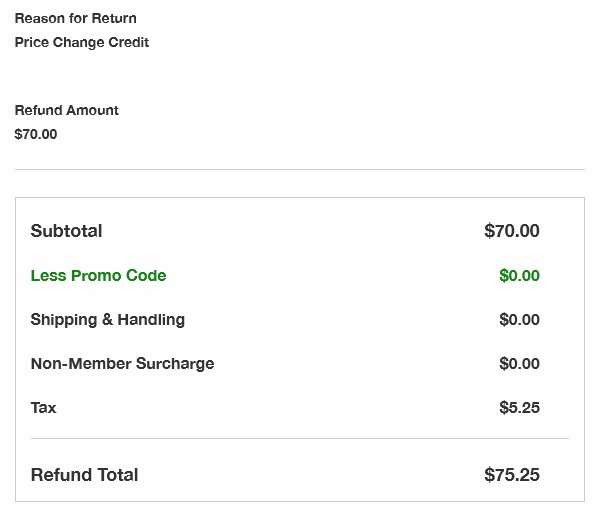600x526 pixels.
Task: Click the Non-Member Surcharge label
Action: tap(122, 364)
